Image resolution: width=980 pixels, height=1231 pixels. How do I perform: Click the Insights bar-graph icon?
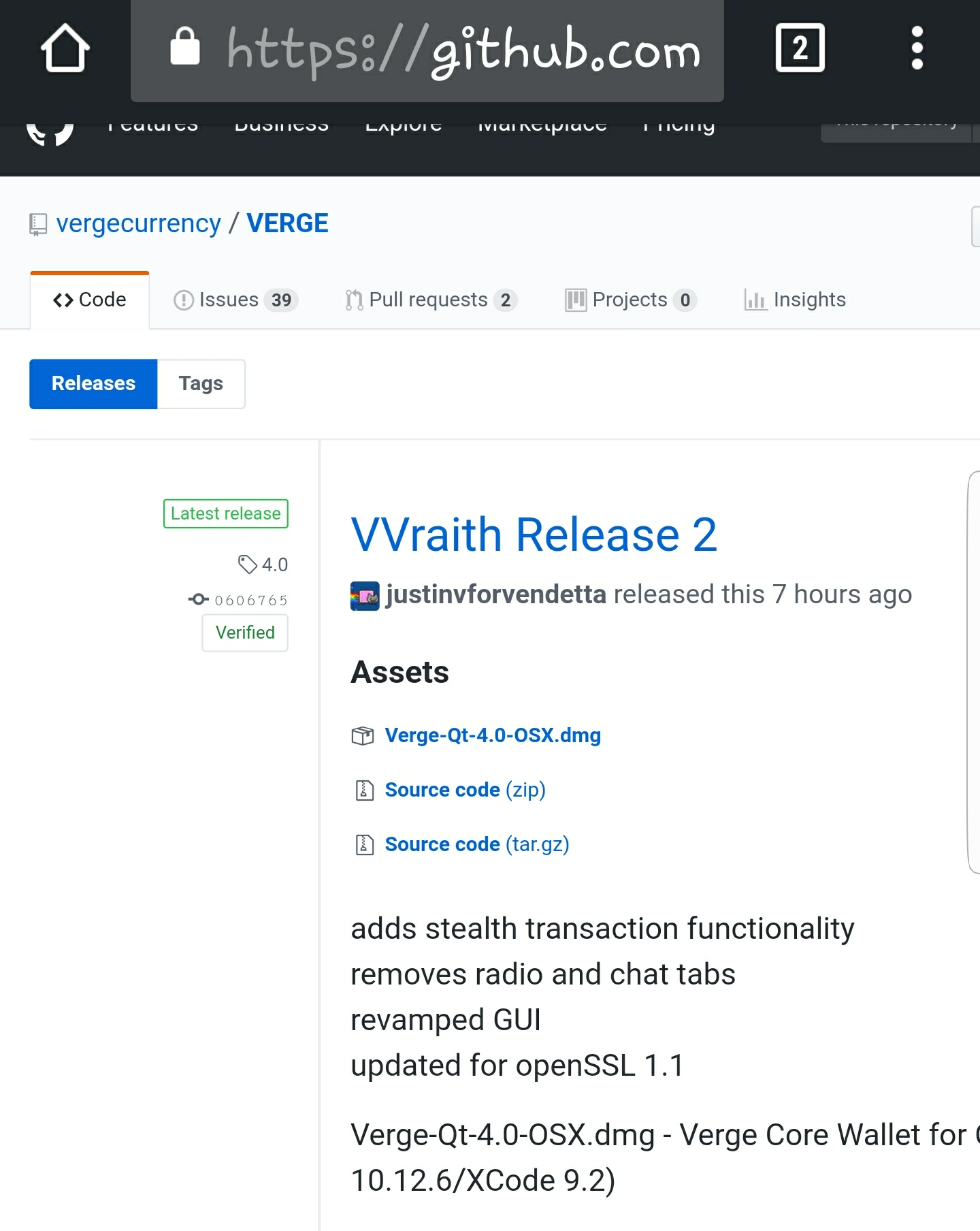[755, 300]
